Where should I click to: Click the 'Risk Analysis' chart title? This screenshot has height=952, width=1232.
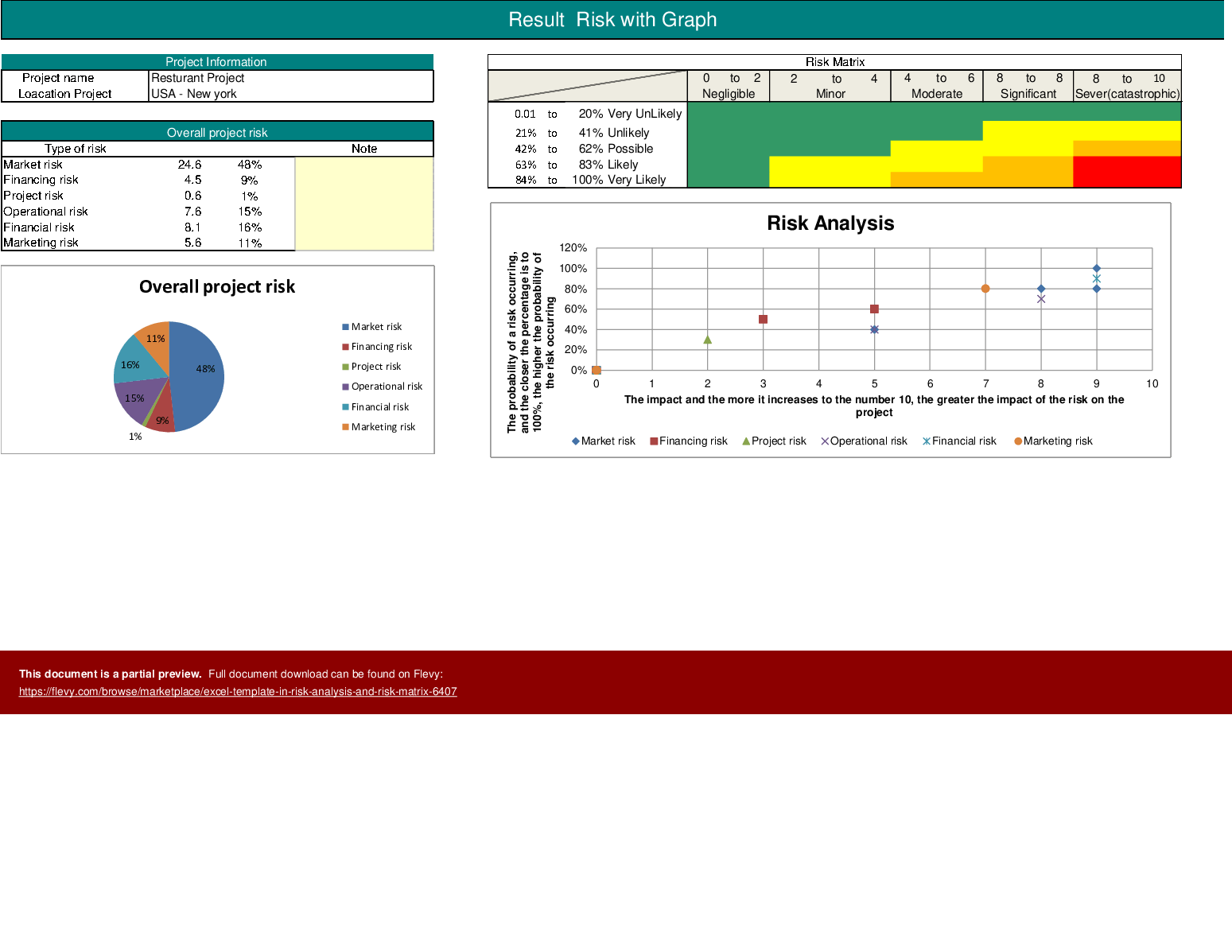pos(830,223)
